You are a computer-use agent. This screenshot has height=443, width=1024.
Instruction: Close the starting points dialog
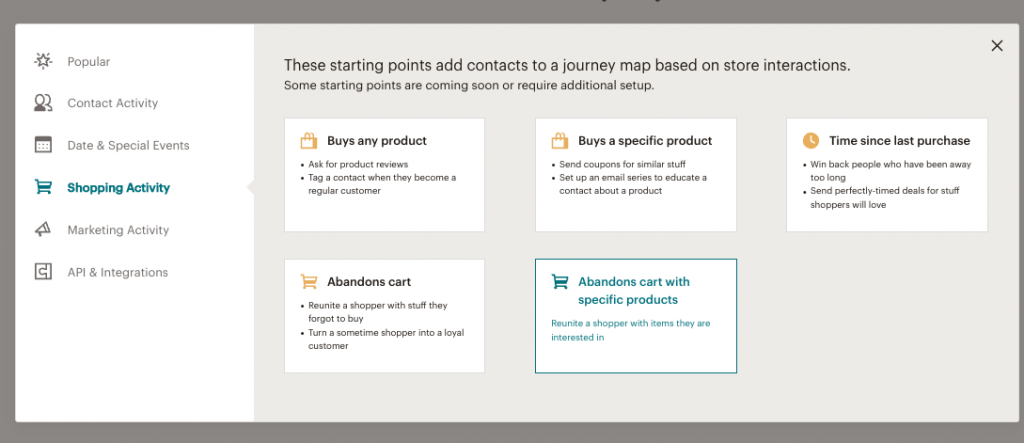pyautogui.click(x=997, y=46)
